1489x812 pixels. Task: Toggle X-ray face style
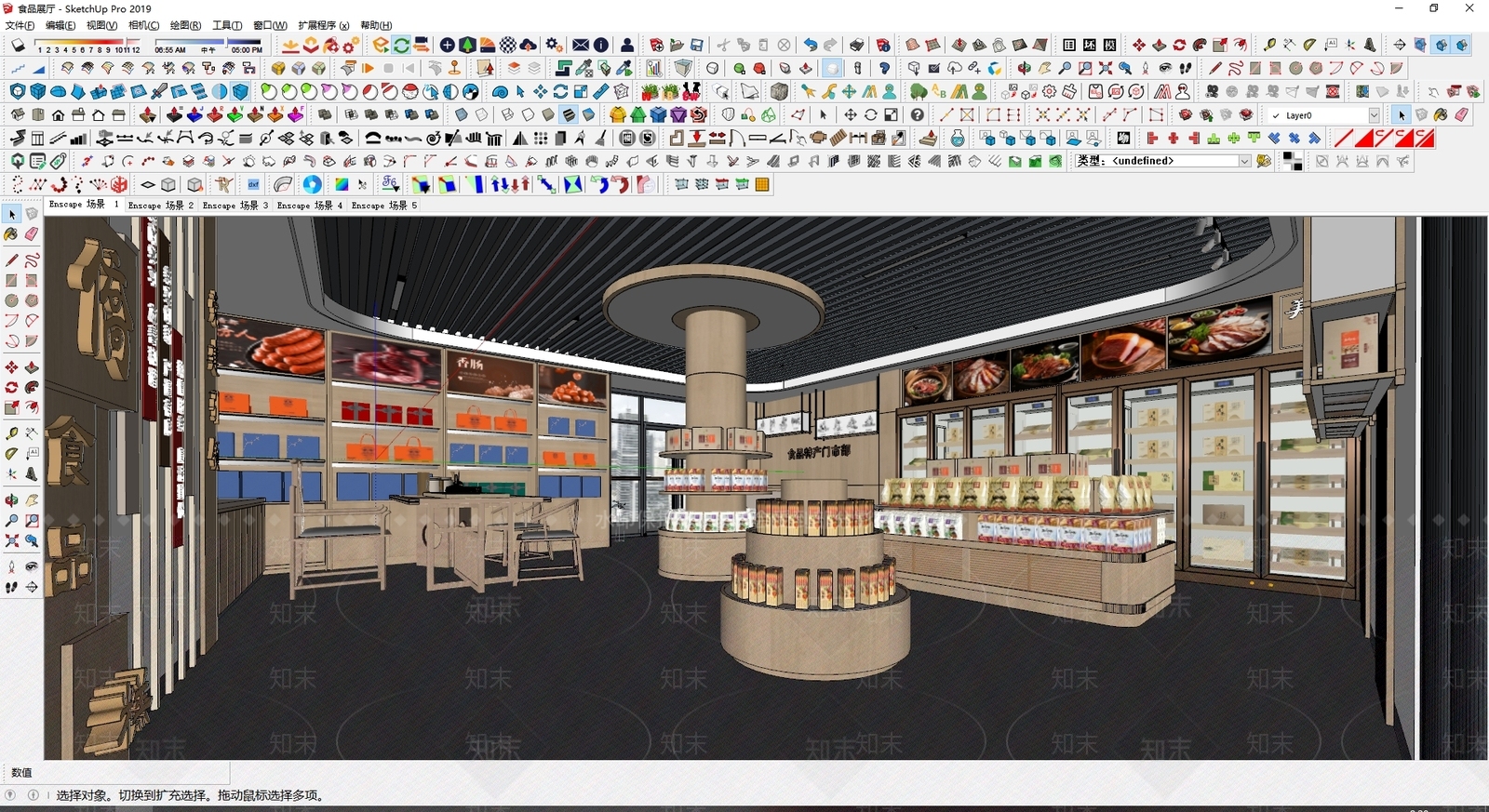coord(461,114)
